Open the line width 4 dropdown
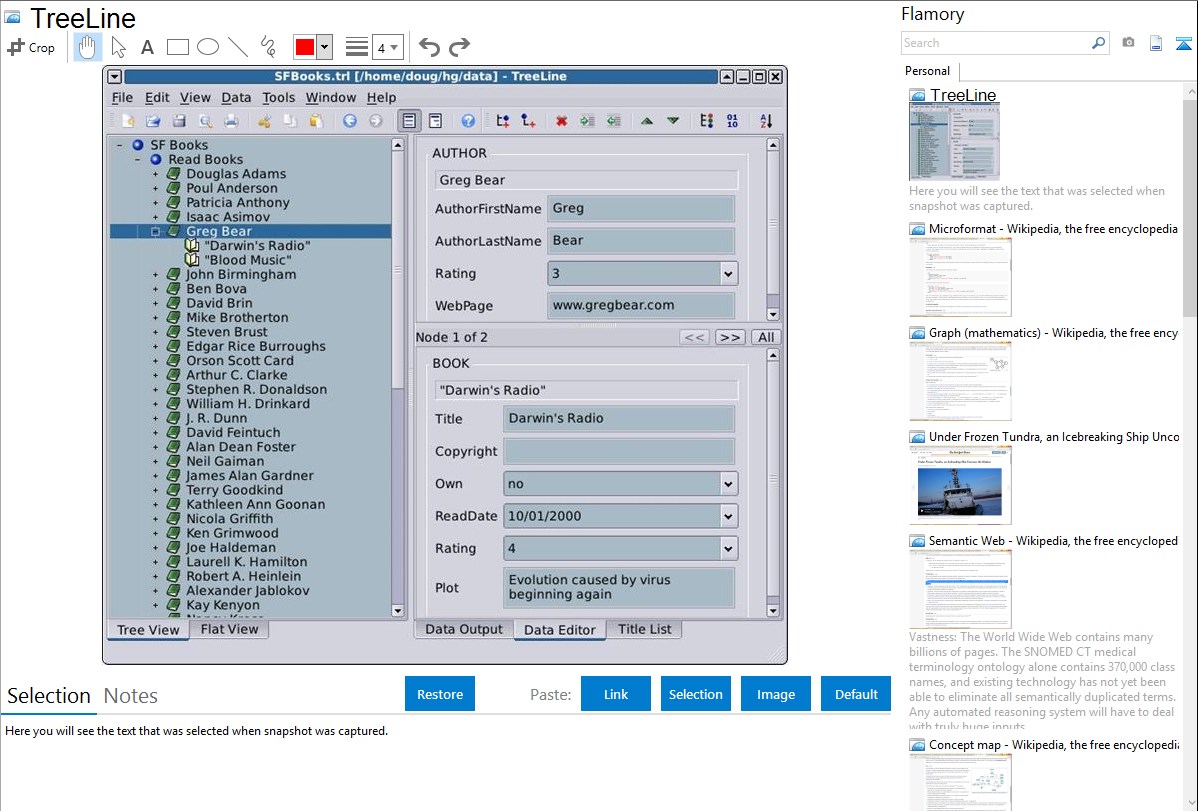The width and height of the screenshot is (1198, 811). [387, 47]
